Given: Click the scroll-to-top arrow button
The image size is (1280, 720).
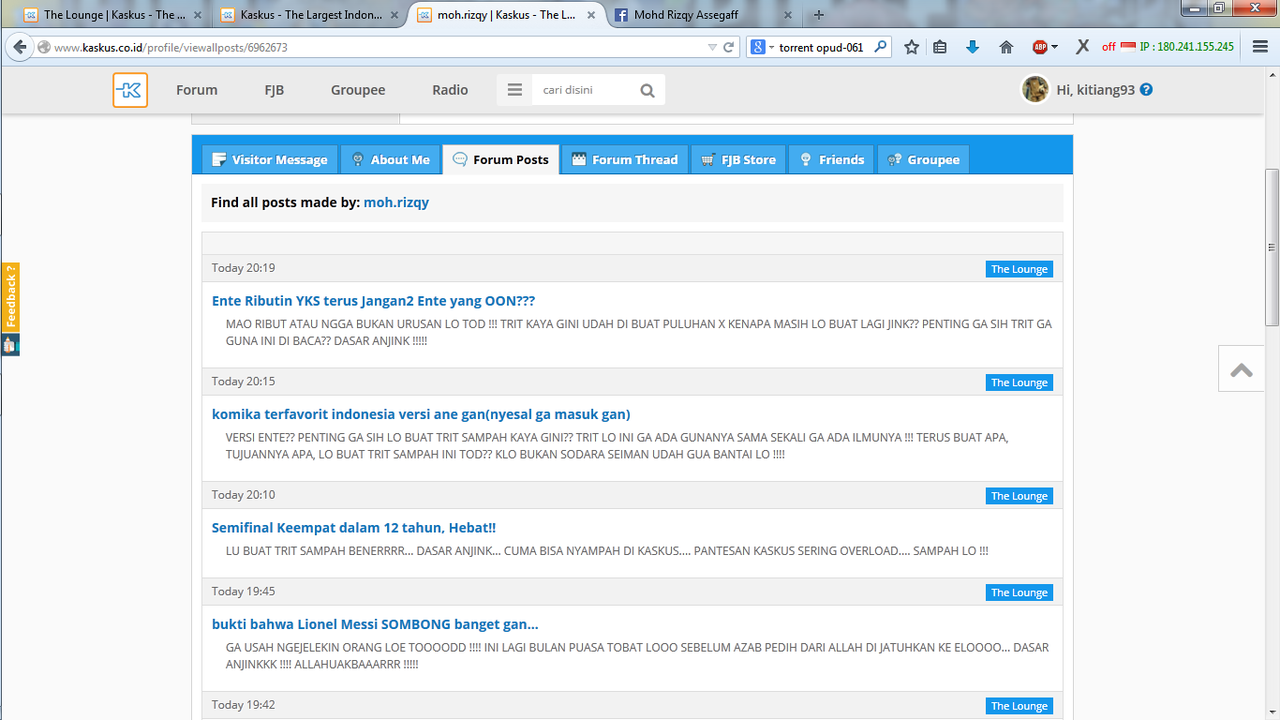Looking at the screenshot, I should 1241,369.
